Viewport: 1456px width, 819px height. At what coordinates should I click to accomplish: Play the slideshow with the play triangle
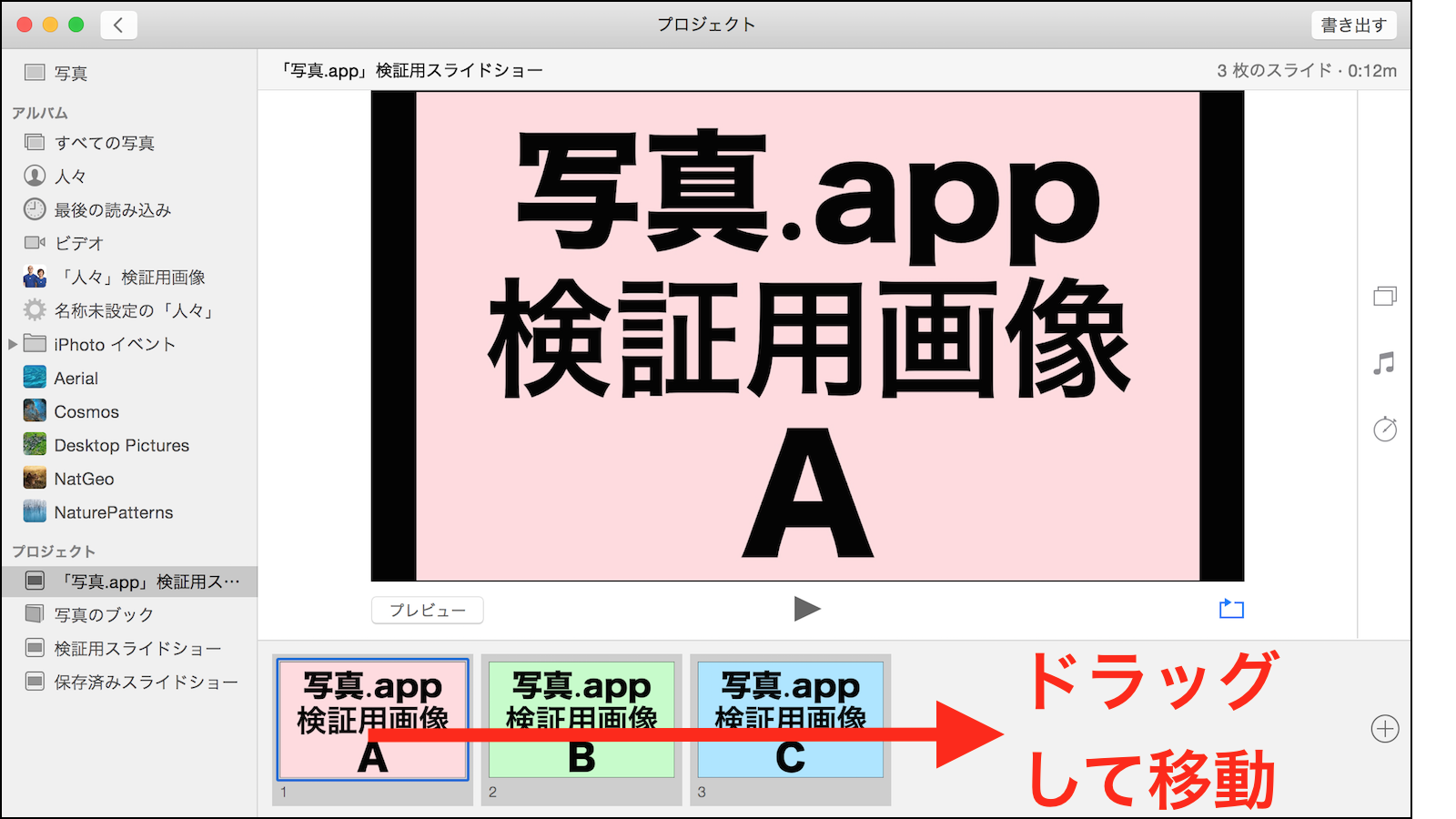807,609
